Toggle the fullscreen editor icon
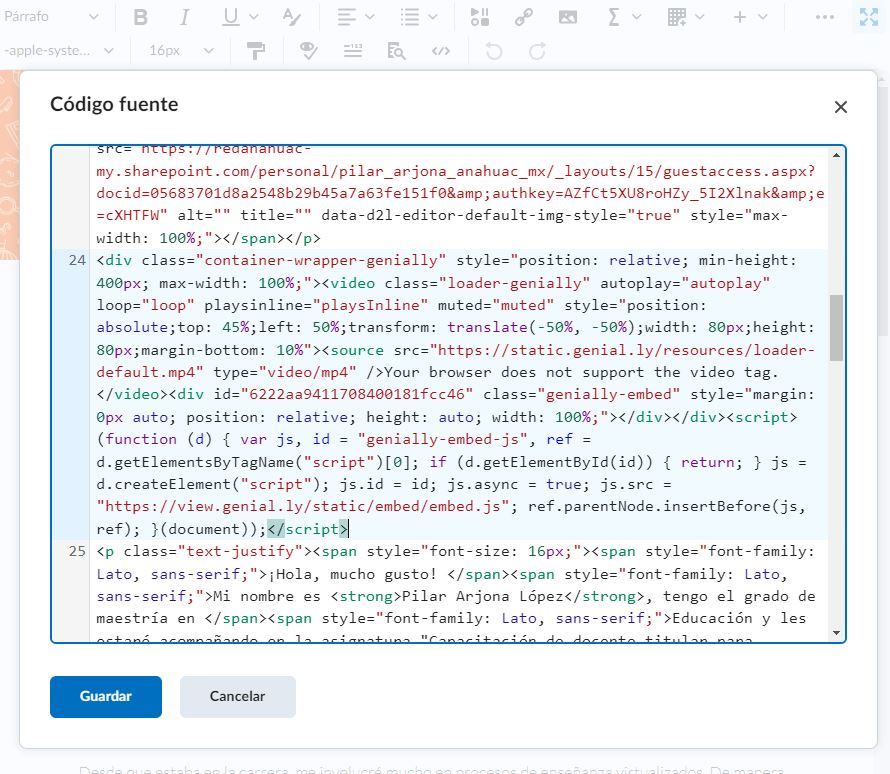 (867, 17)
